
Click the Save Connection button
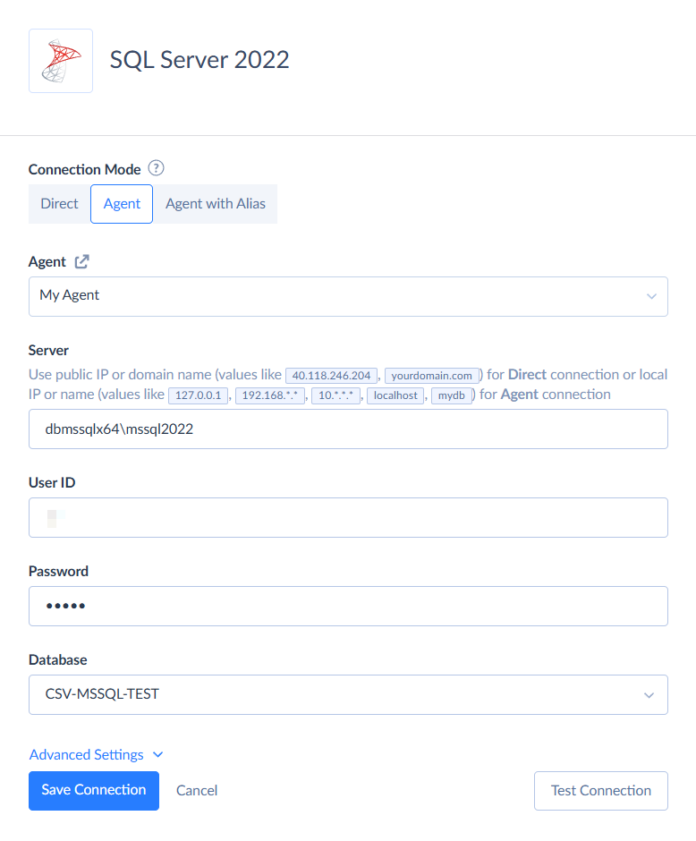(x=93, y=790)
